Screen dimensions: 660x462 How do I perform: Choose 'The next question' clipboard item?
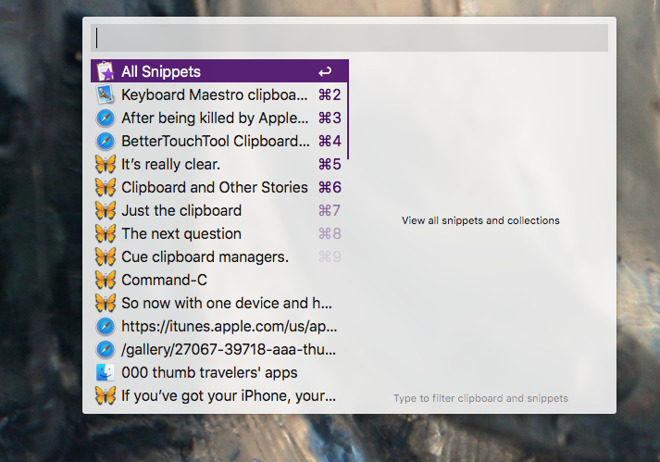click(x=181, y=233)
